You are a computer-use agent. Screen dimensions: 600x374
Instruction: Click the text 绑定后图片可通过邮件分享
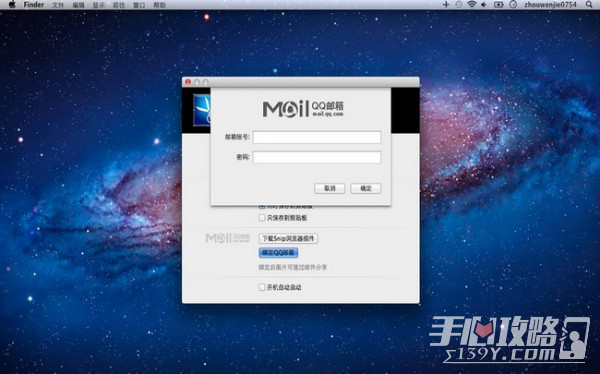pos(293,267)
